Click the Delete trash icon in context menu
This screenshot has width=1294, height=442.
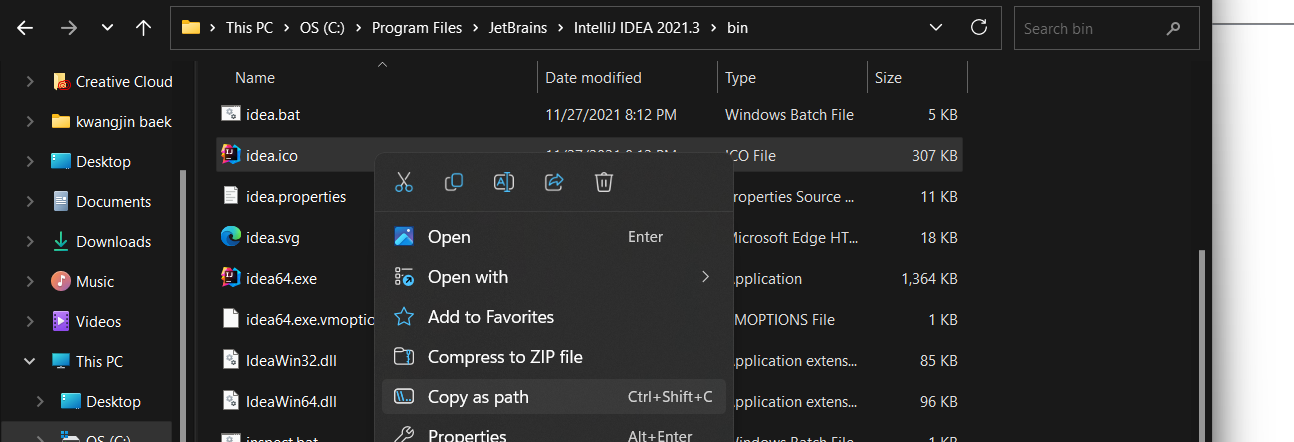coord(604,182)
